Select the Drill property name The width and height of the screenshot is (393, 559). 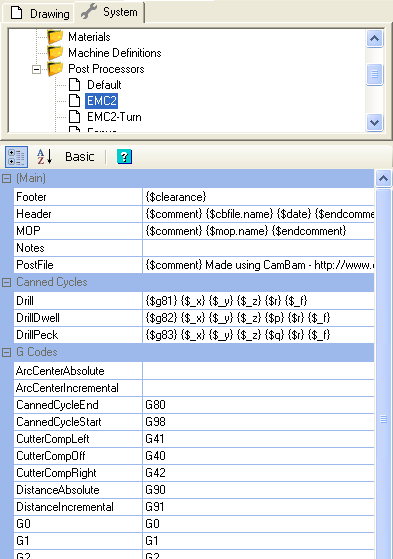pyautogui.click(x=78, y=301)
